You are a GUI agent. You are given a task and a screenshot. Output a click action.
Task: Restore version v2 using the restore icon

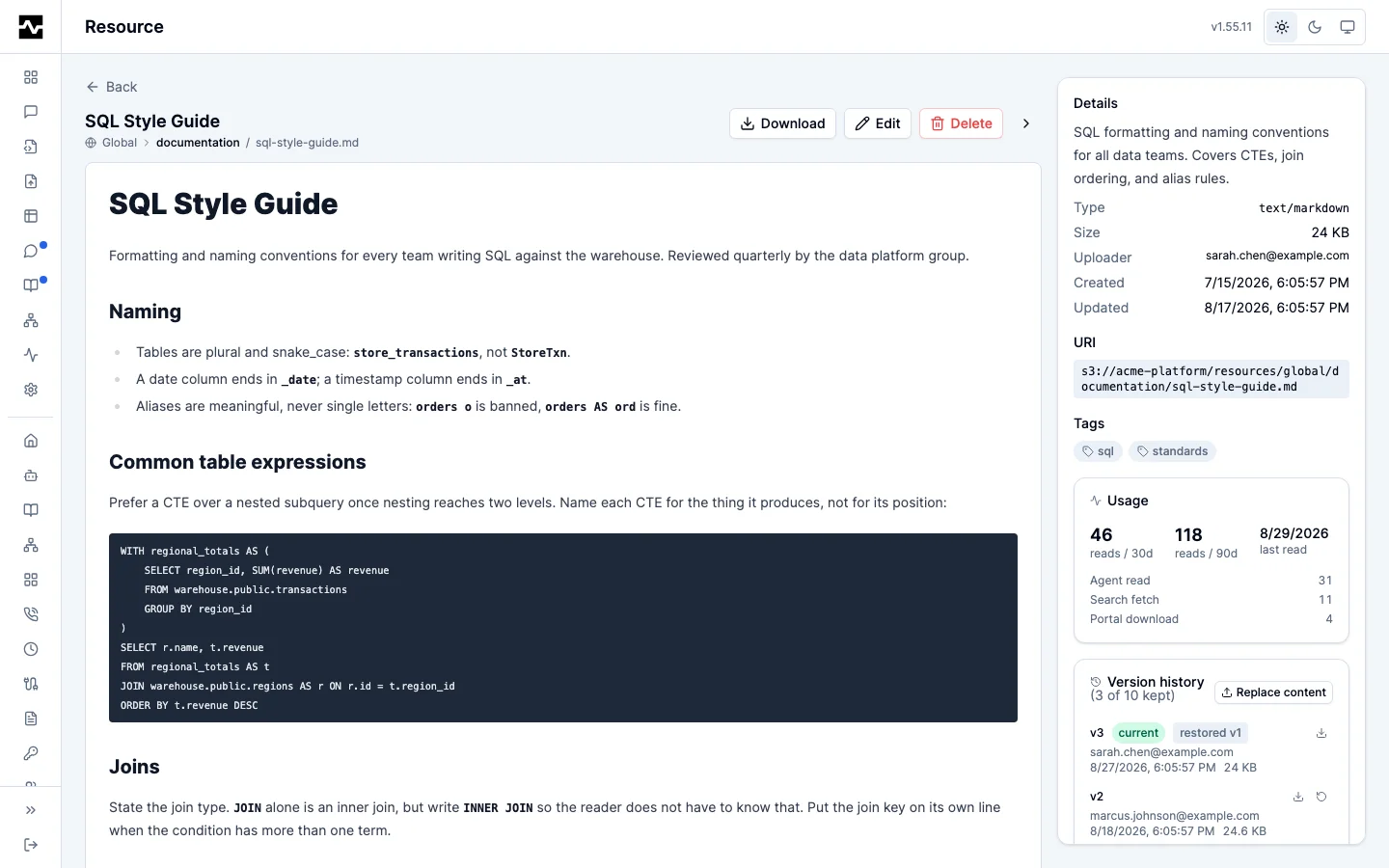1321,797
